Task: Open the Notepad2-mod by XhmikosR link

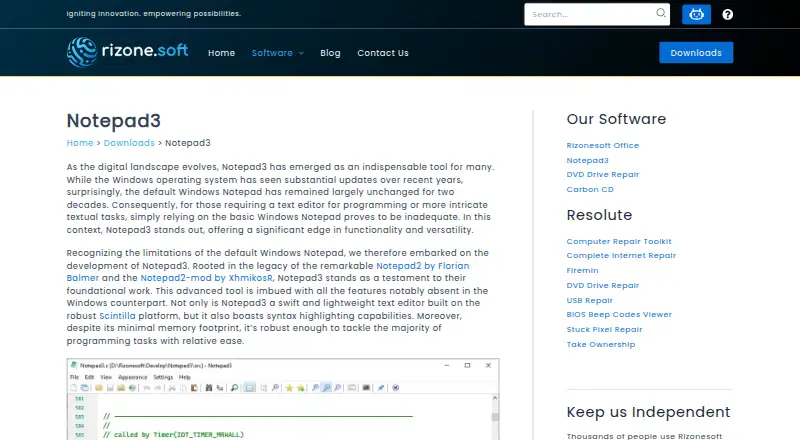Action: click(207, 278)
